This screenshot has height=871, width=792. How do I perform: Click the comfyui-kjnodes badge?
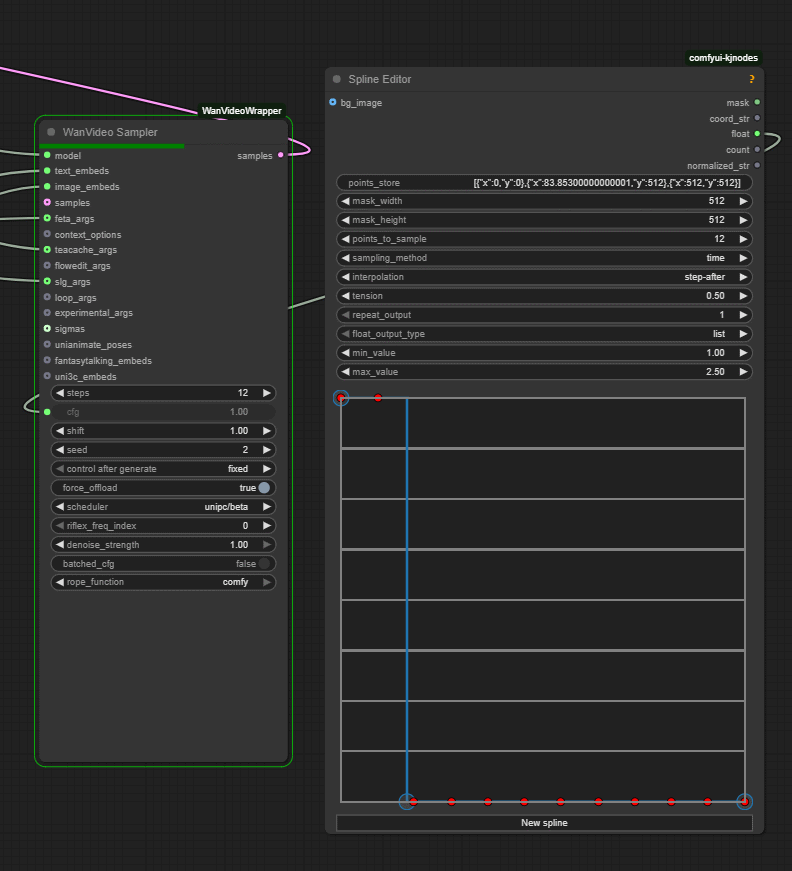pyautogui.click(x=723, y=58)
